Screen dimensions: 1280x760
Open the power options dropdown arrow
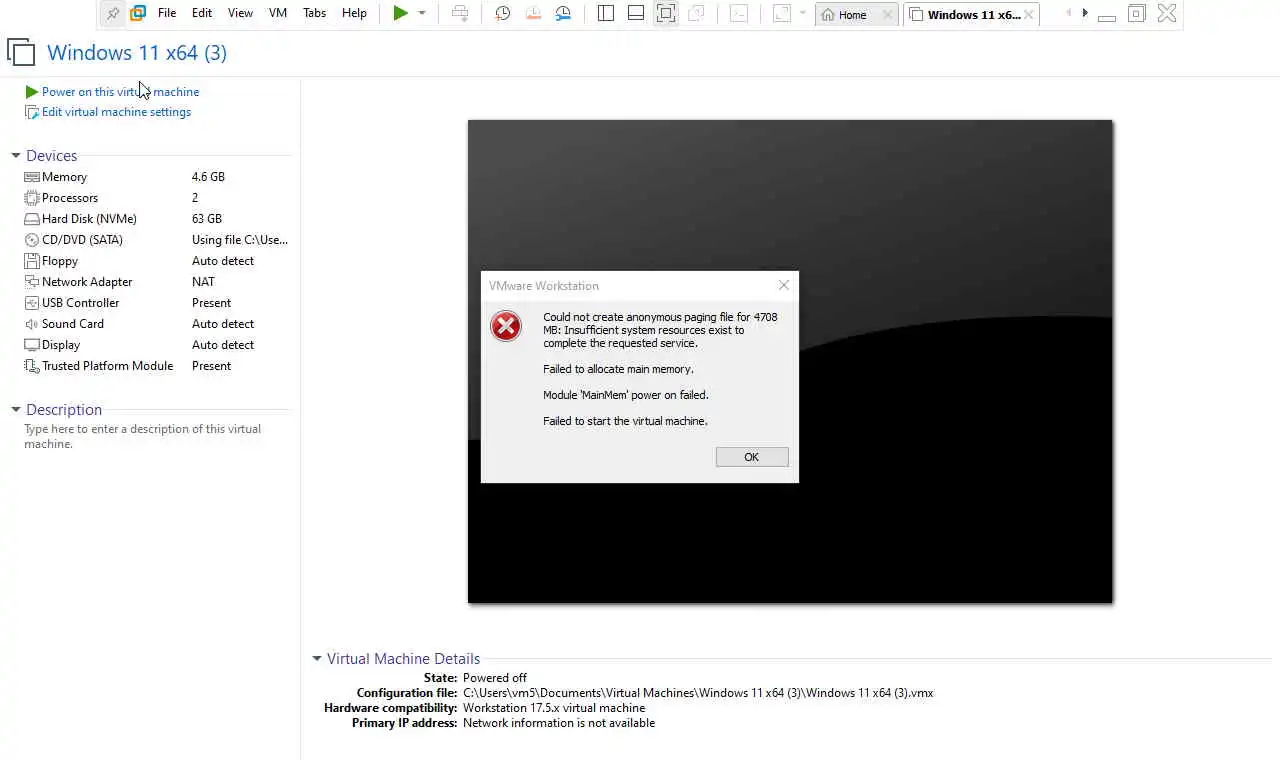[422, 13]
